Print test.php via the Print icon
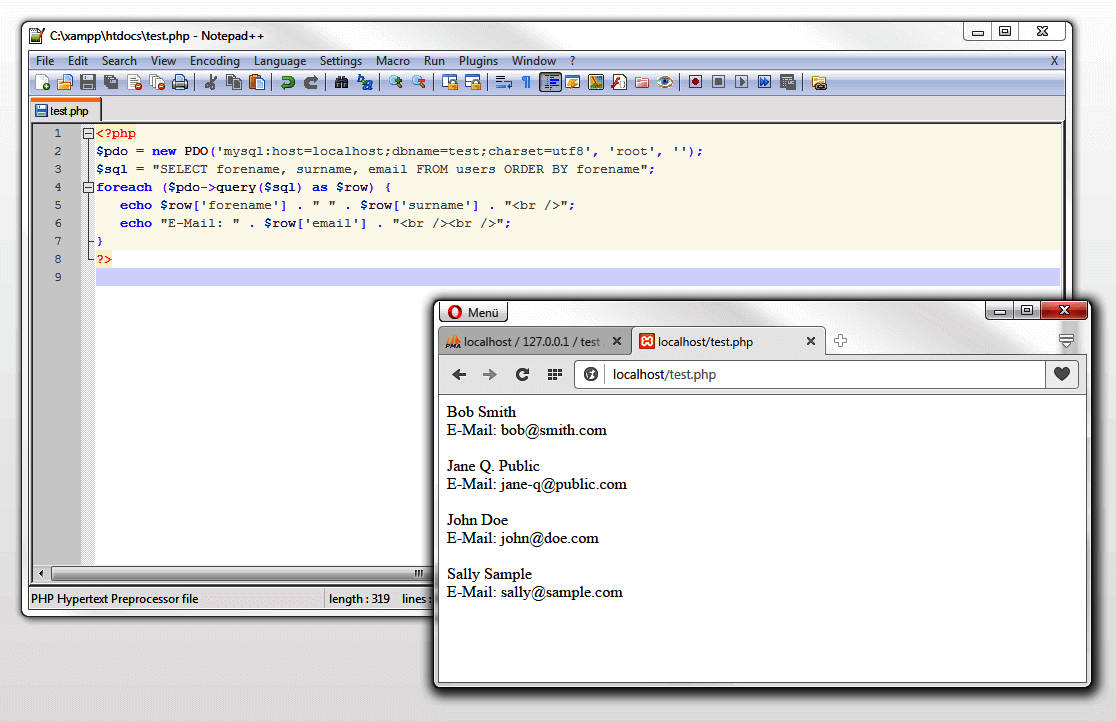1116x721 pixels. pyautogui.click(x=180, y=82)
